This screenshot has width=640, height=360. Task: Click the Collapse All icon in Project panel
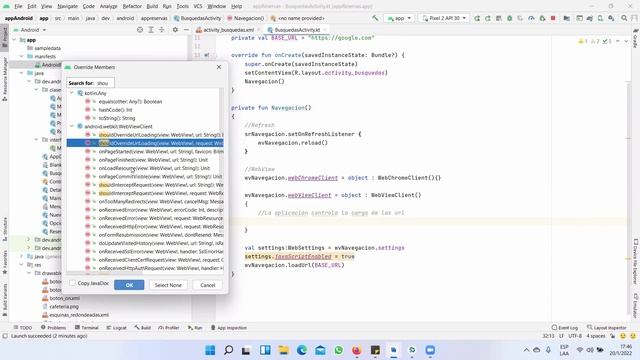pyautogui.click(x=162, y=30)
